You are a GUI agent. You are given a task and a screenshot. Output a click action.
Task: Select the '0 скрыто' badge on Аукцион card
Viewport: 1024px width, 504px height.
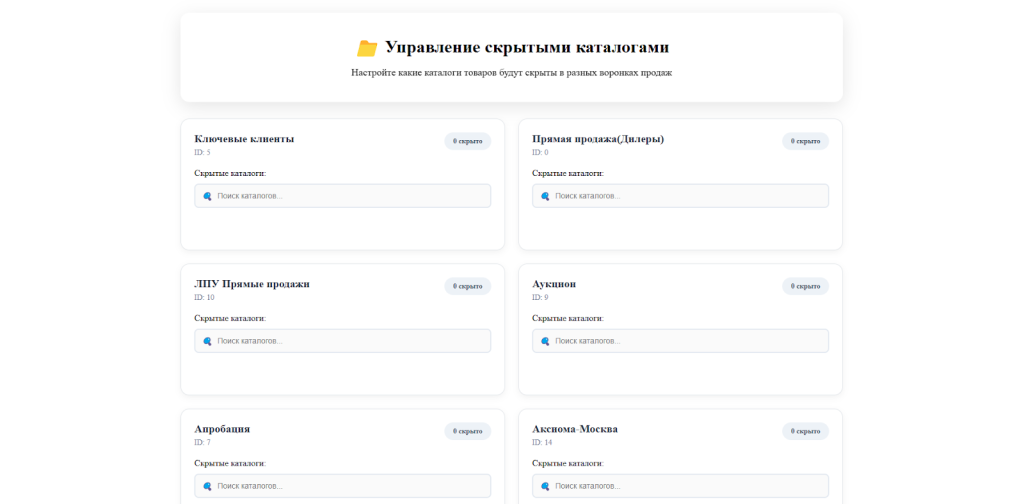[x=805, y=286]
